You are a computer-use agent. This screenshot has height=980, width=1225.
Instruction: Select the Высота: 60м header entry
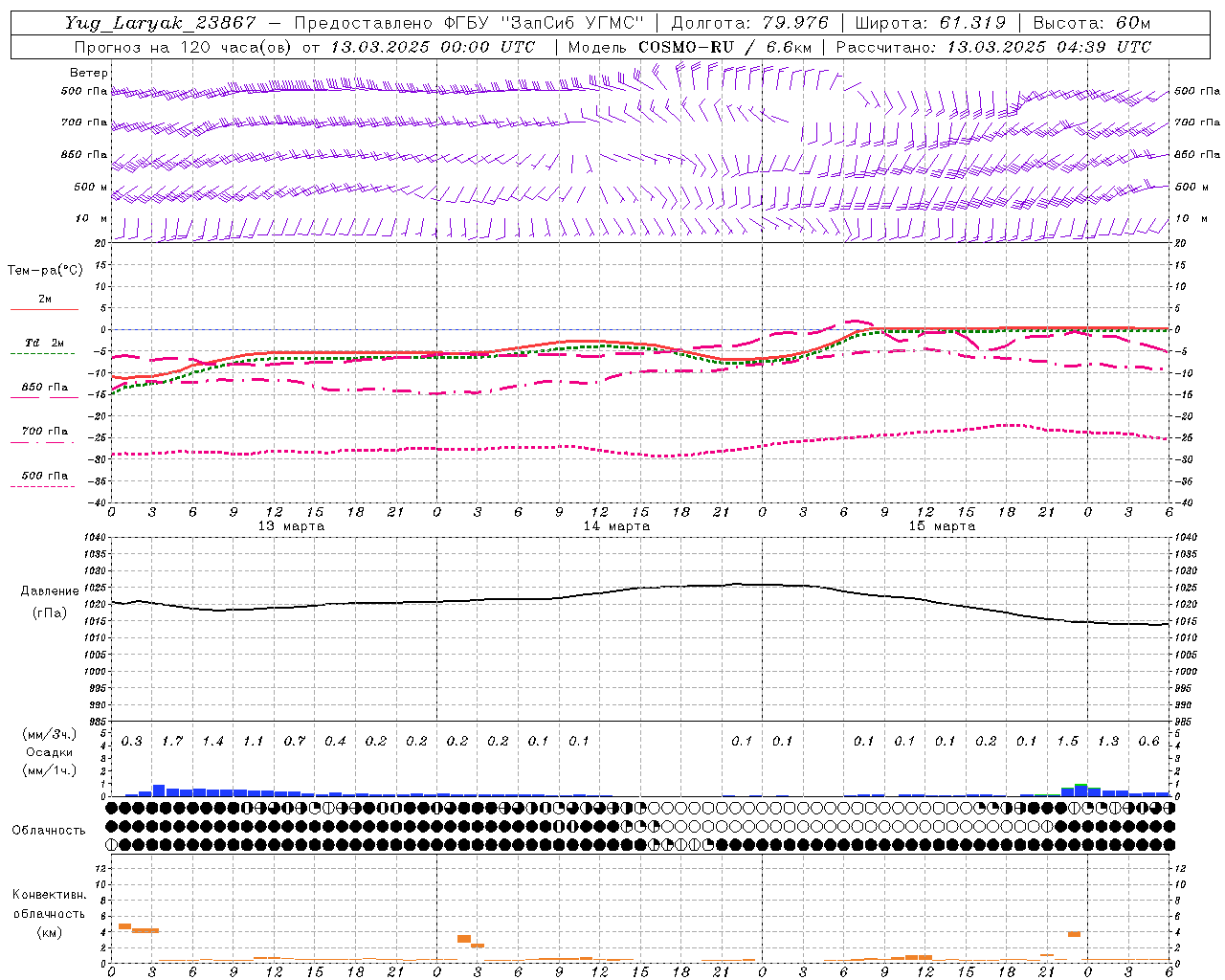pos(1090,23)
